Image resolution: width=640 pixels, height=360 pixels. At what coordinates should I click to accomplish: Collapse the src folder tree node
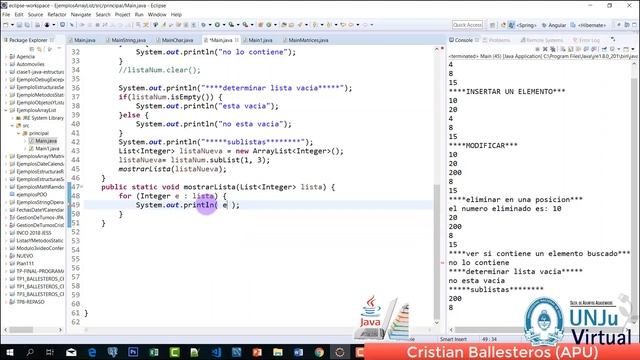[x=12, y=126]
